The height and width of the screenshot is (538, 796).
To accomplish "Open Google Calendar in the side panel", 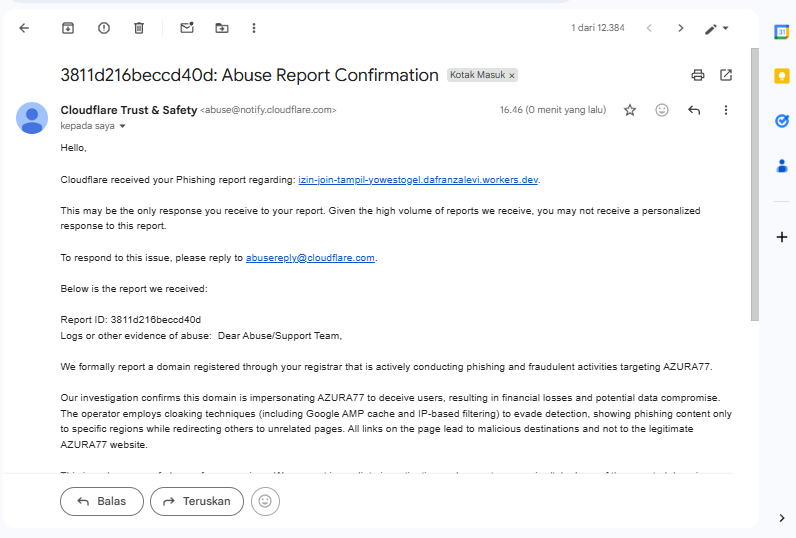I will (x=781, y=32).
